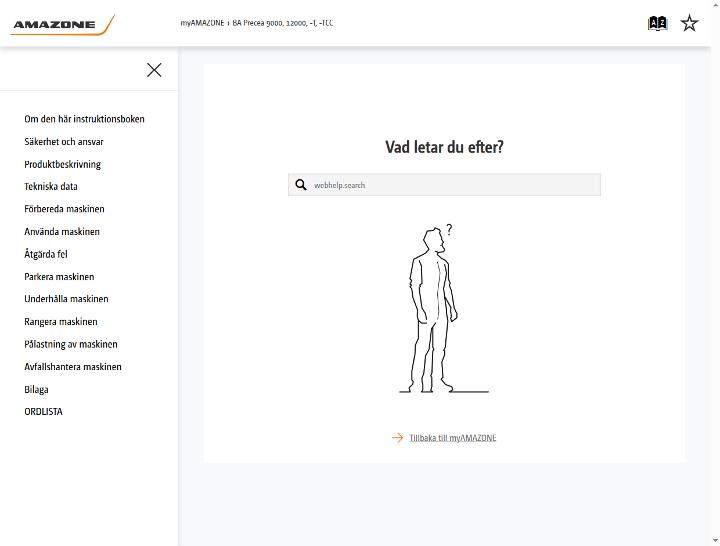Click the scroll-up arrow of the page scrollbar
720x546 pixels.
(715, 3)
